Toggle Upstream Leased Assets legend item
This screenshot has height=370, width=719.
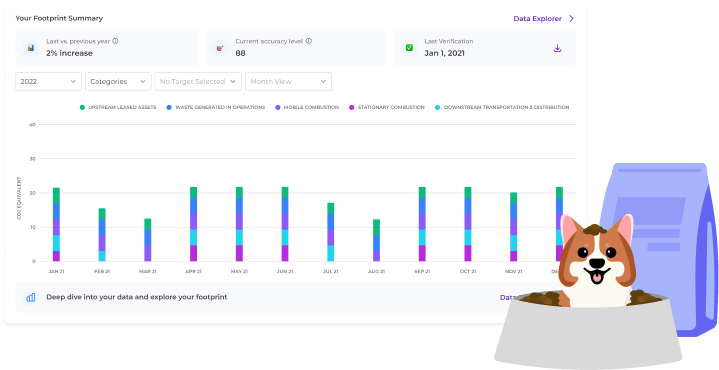point(118,107)
